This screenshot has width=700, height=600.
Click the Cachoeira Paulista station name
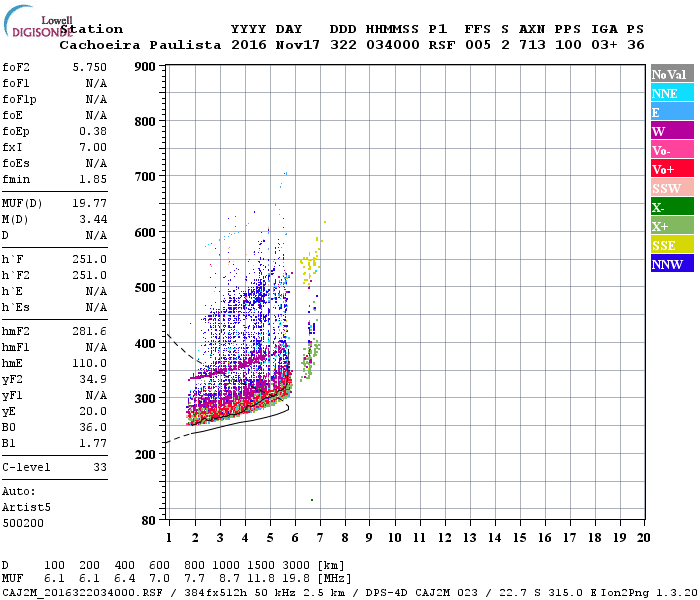click(140, 45)
